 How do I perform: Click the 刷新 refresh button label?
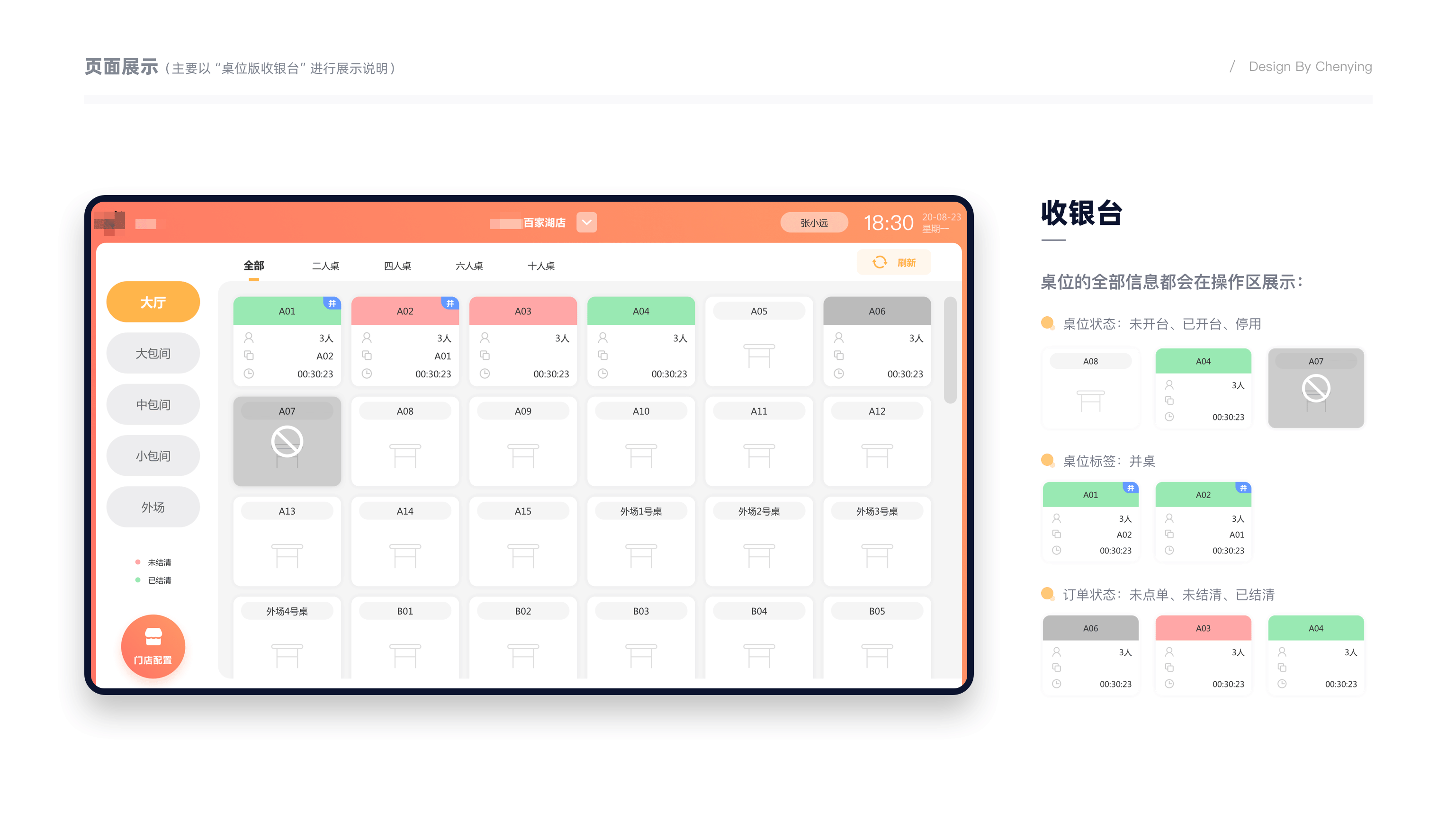[907, 263]
